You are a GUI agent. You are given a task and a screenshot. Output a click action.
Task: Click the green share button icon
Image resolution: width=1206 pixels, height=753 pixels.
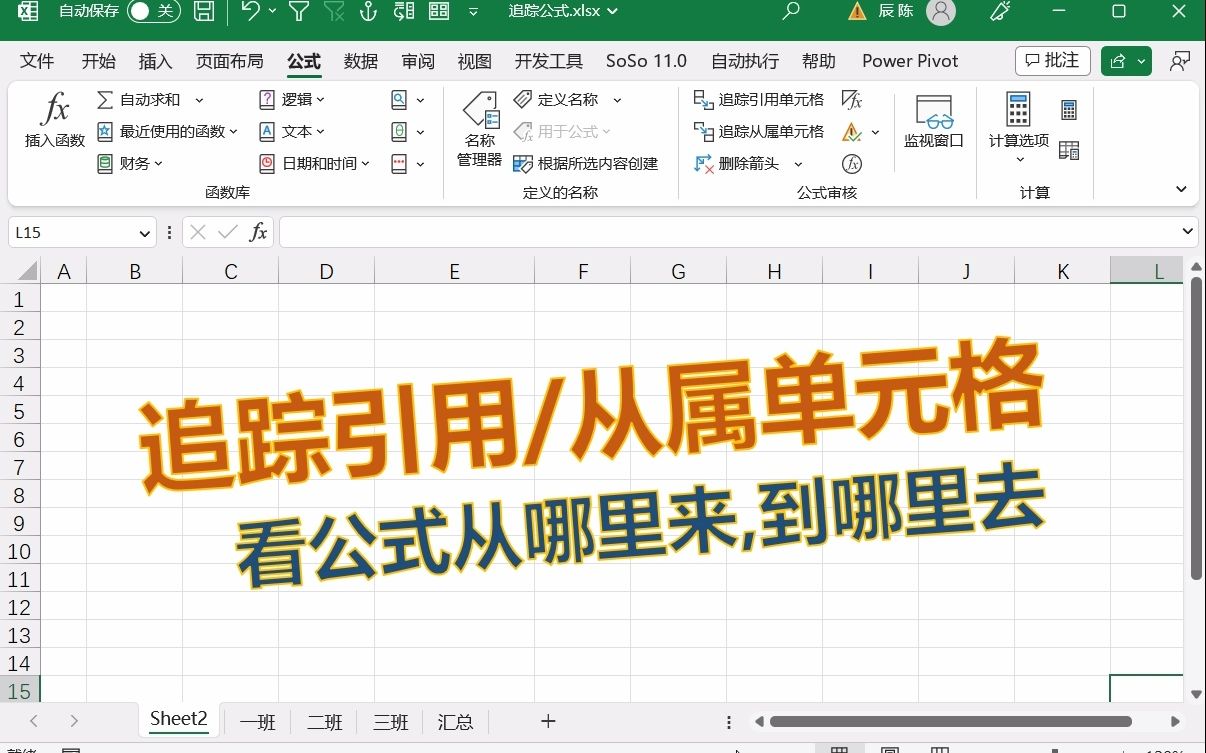1119,61
